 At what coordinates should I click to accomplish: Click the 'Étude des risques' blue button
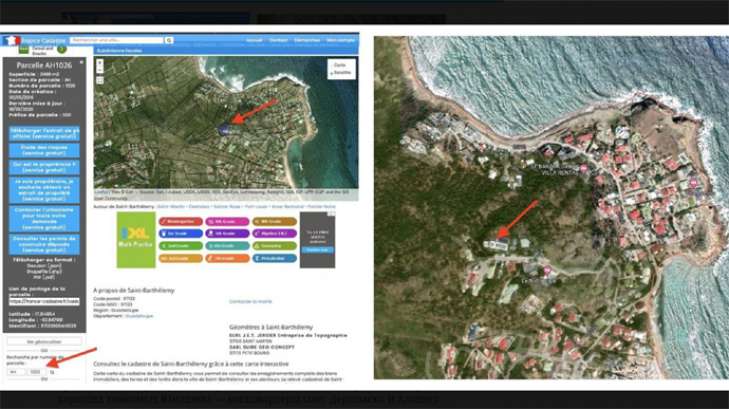point(43,149)
